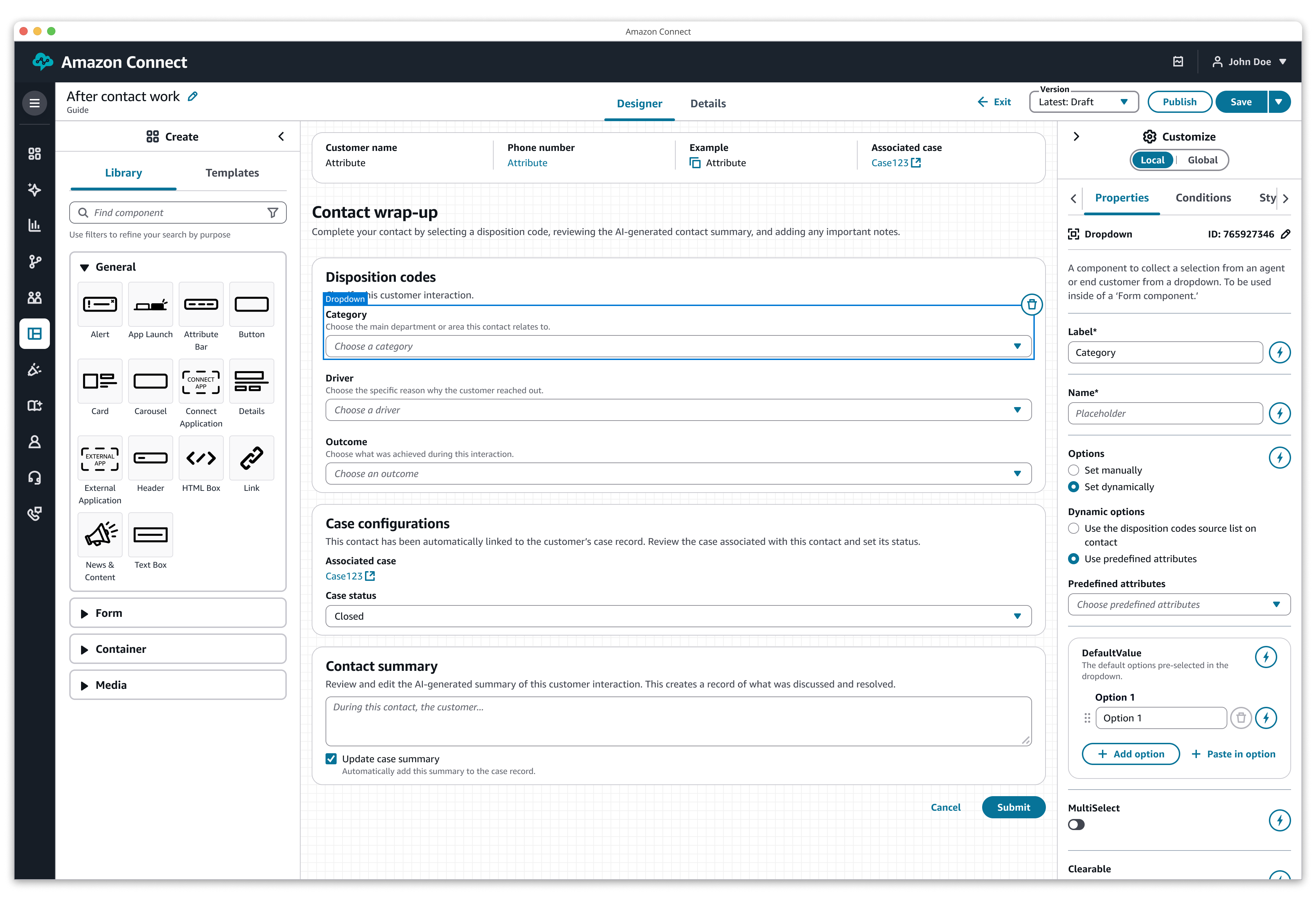
Task: Click the Name placeholder input field
Action: point(1165,414)
